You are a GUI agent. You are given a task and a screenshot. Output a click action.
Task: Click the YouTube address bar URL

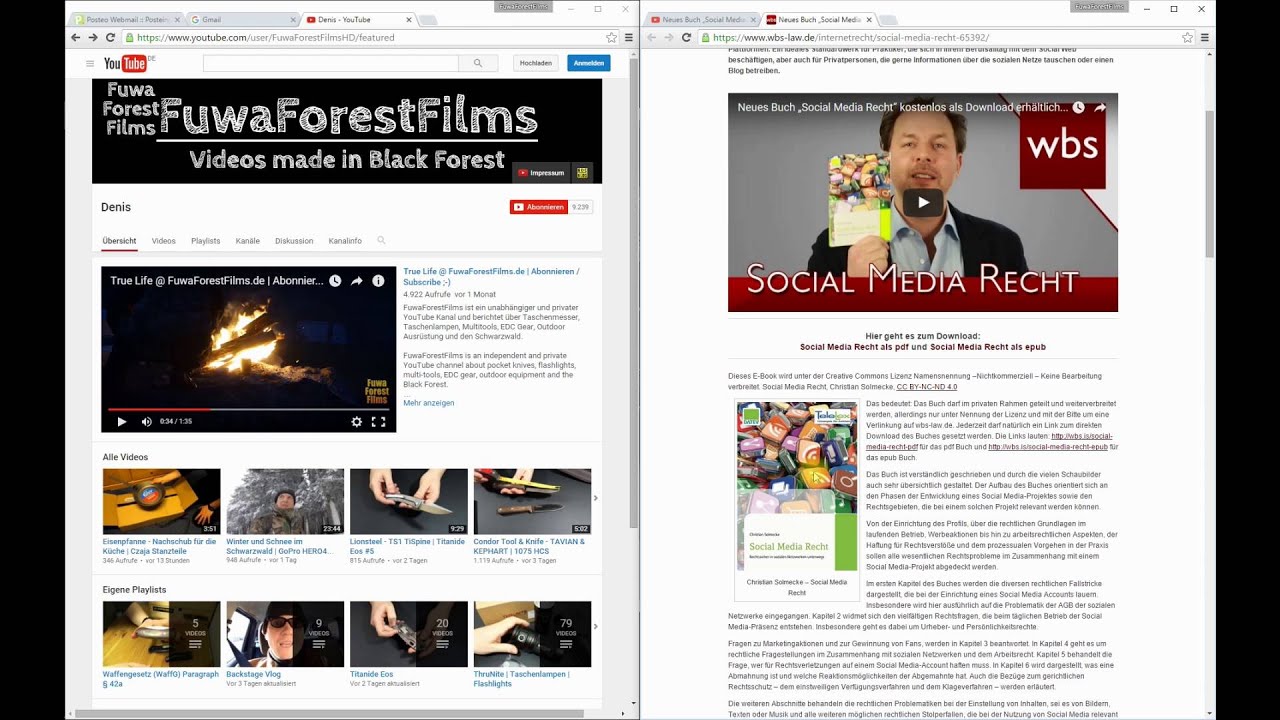265,37
